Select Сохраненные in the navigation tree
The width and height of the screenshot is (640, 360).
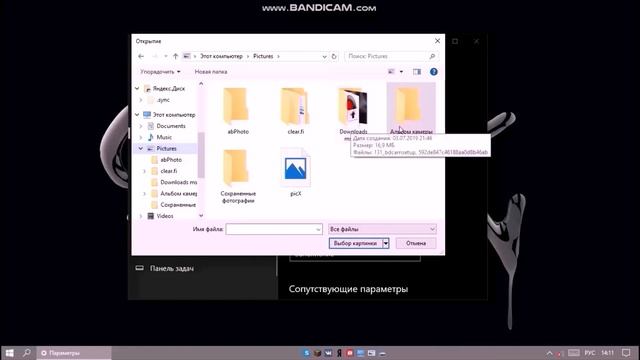pyautogui.click(x=178, y=205)
